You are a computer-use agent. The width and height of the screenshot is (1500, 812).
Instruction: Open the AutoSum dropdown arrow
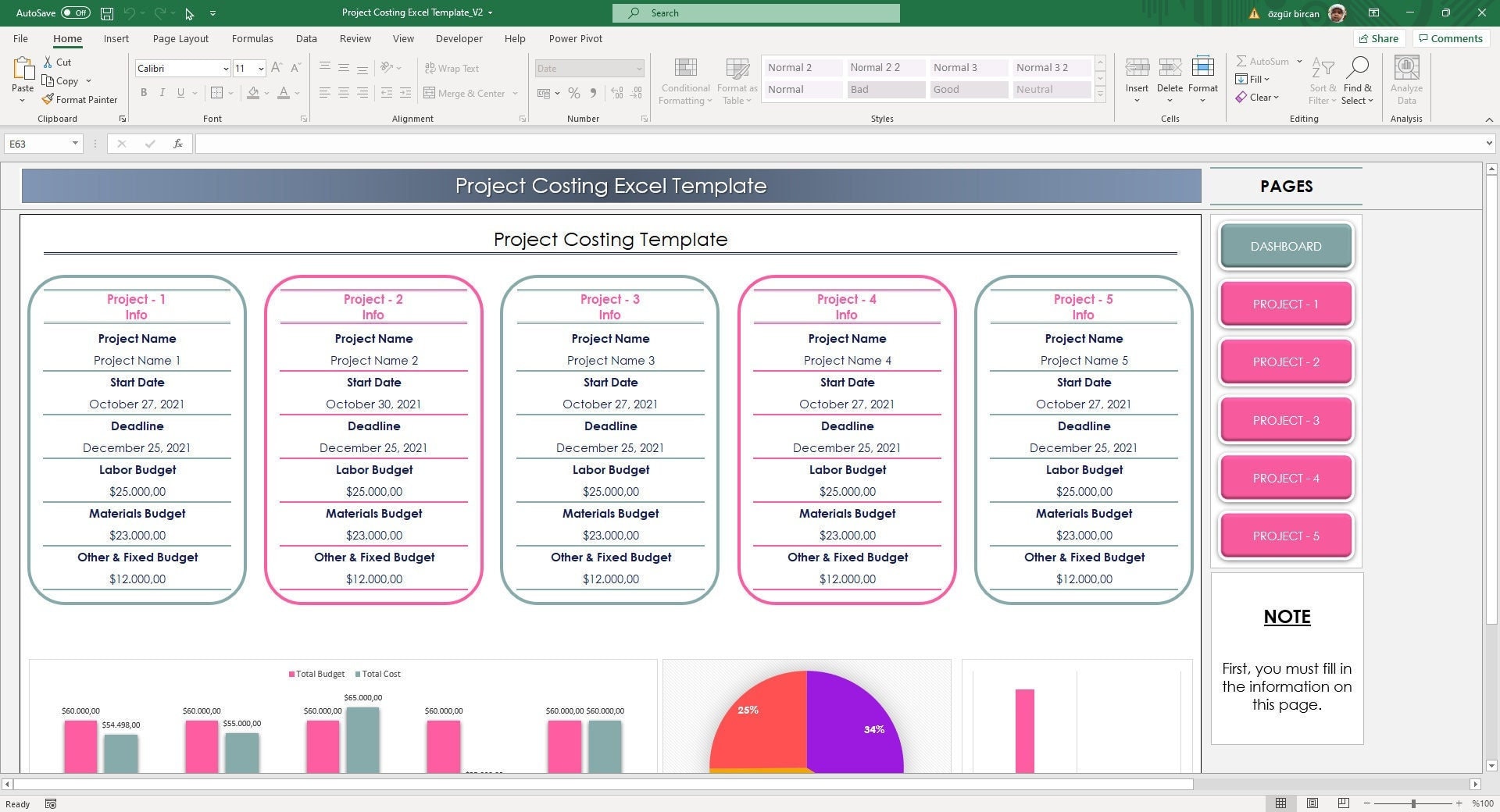click(x=1299, y=61)
